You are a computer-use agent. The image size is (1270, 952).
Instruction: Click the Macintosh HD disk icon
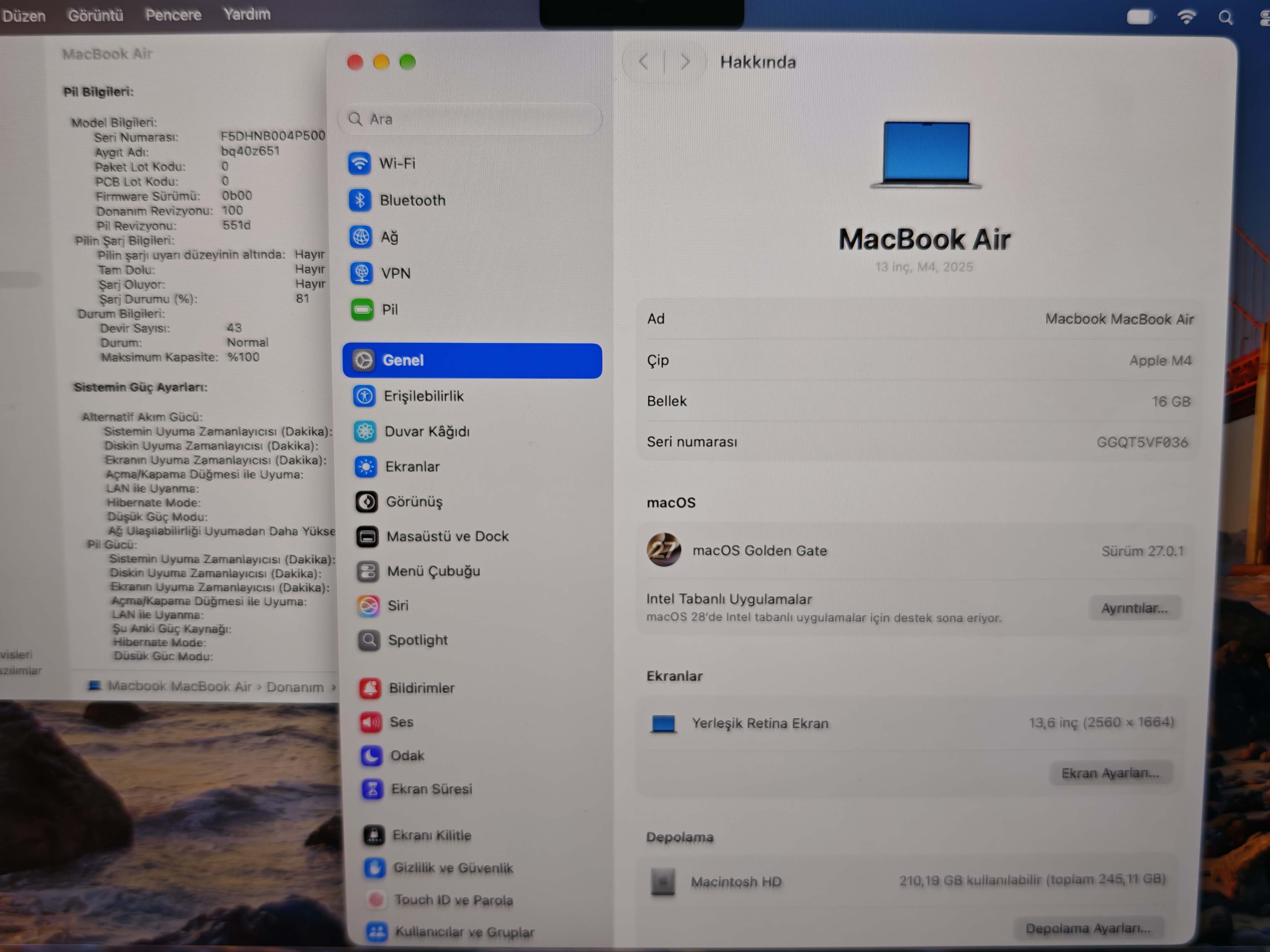point(663,881)
